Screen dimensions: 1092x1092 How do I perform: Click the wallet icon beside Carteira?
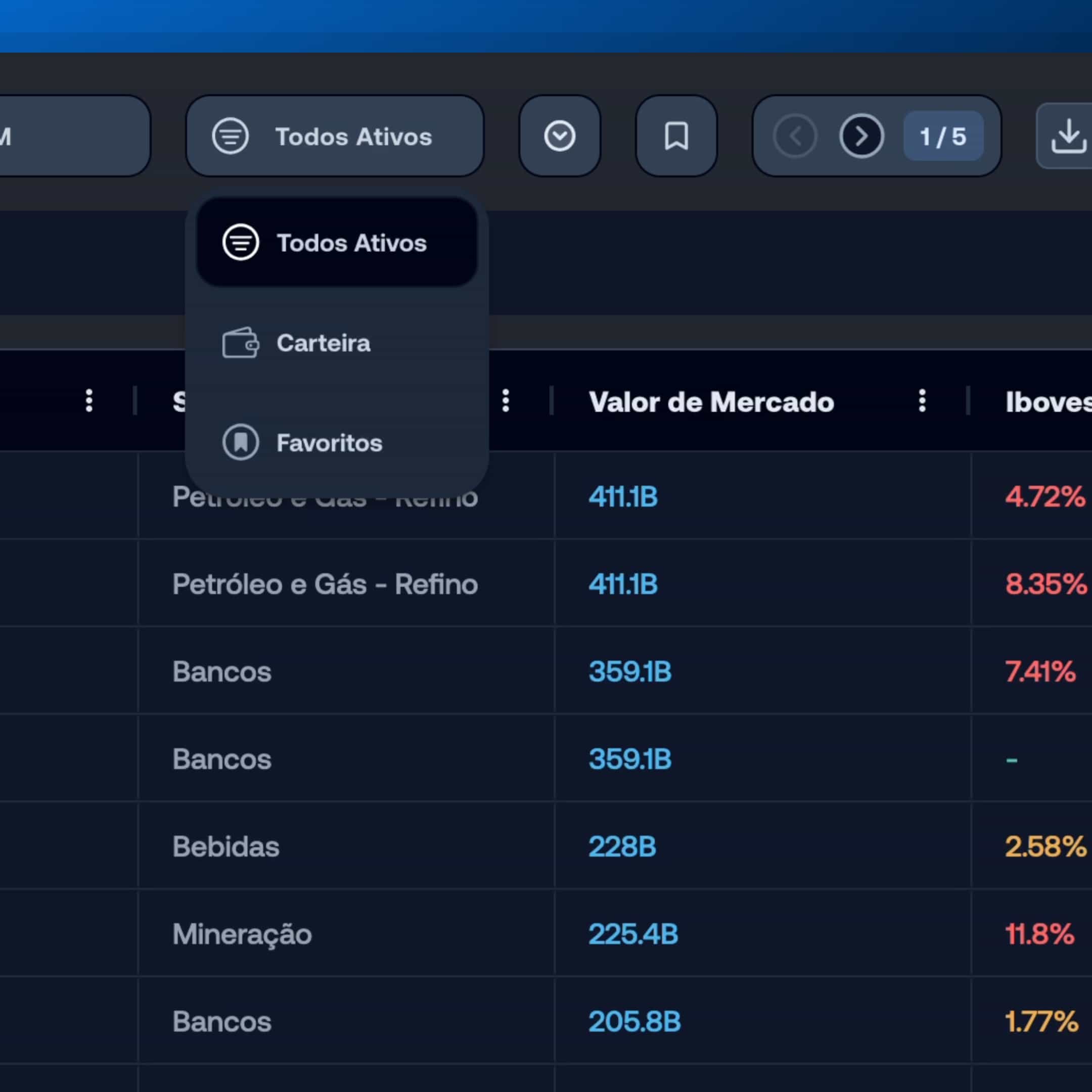click(x=240, y=343)
